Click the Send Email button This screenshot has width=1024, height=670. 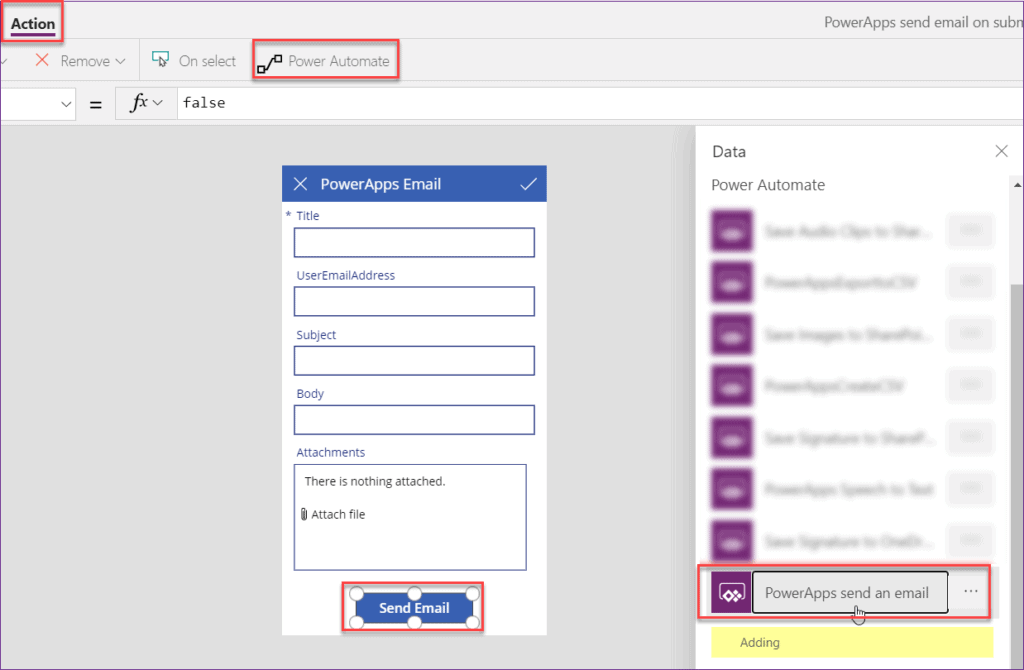[413, 608]
